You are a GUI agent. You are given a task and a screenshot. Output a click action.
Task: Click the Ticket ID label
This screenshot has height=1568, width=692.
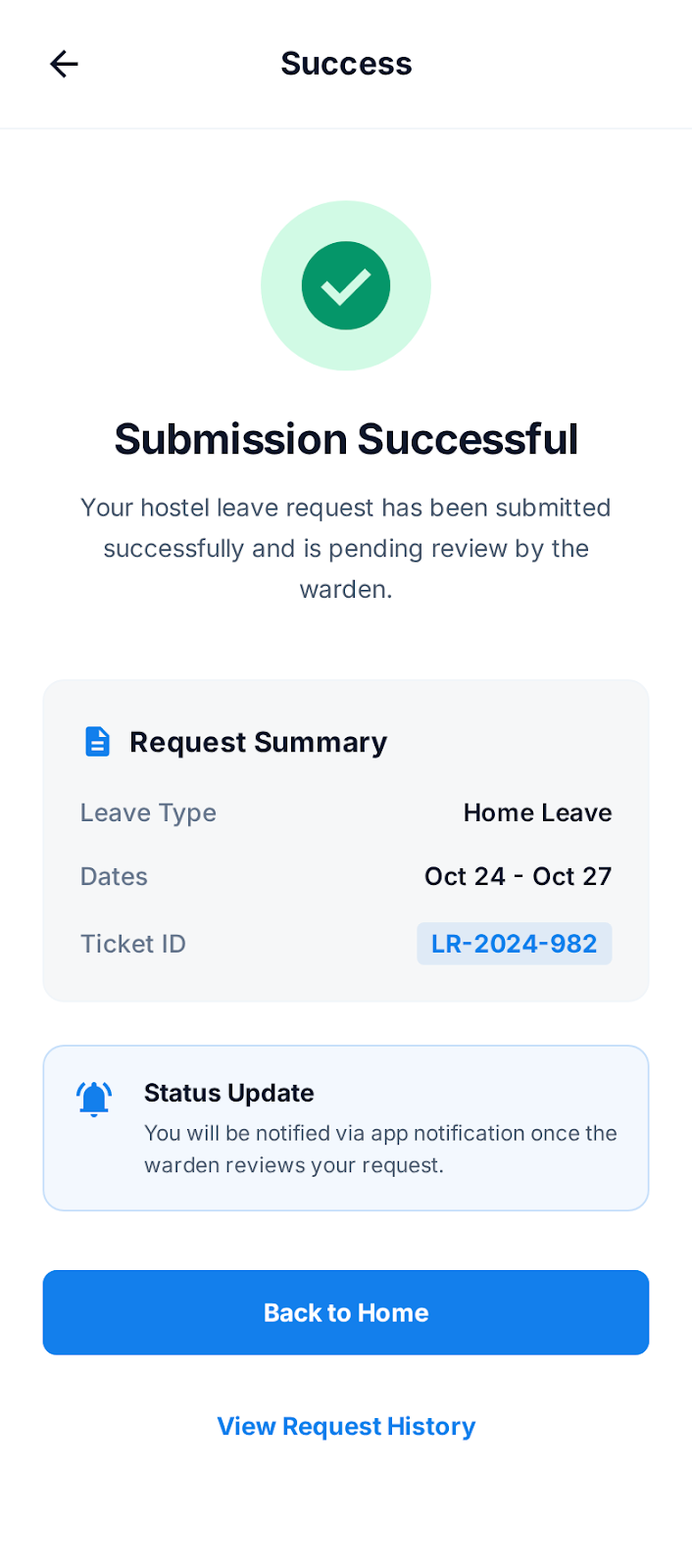tap(133, 944)
